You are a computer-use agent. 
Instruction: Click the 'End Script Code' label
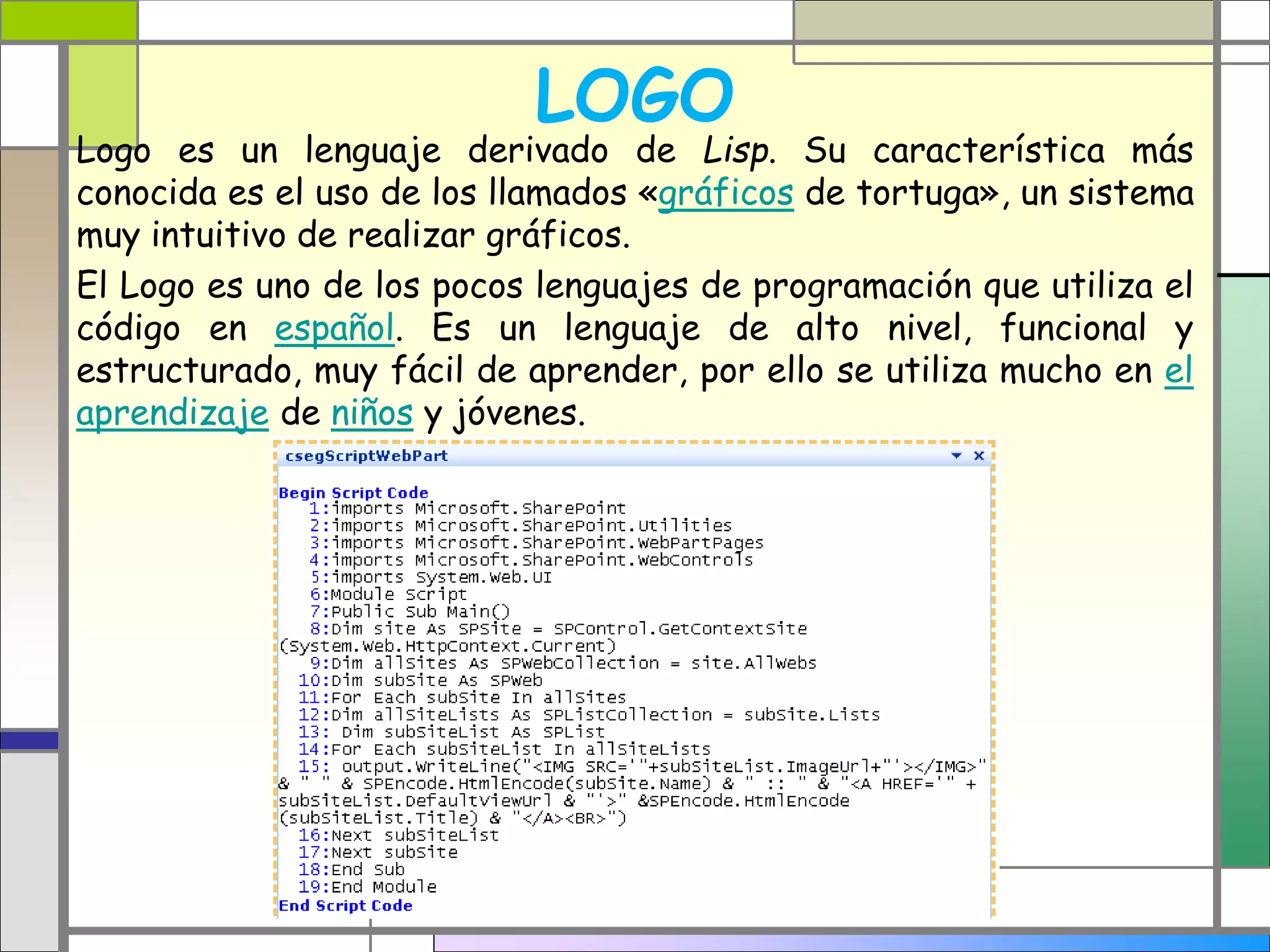[345, 906]
